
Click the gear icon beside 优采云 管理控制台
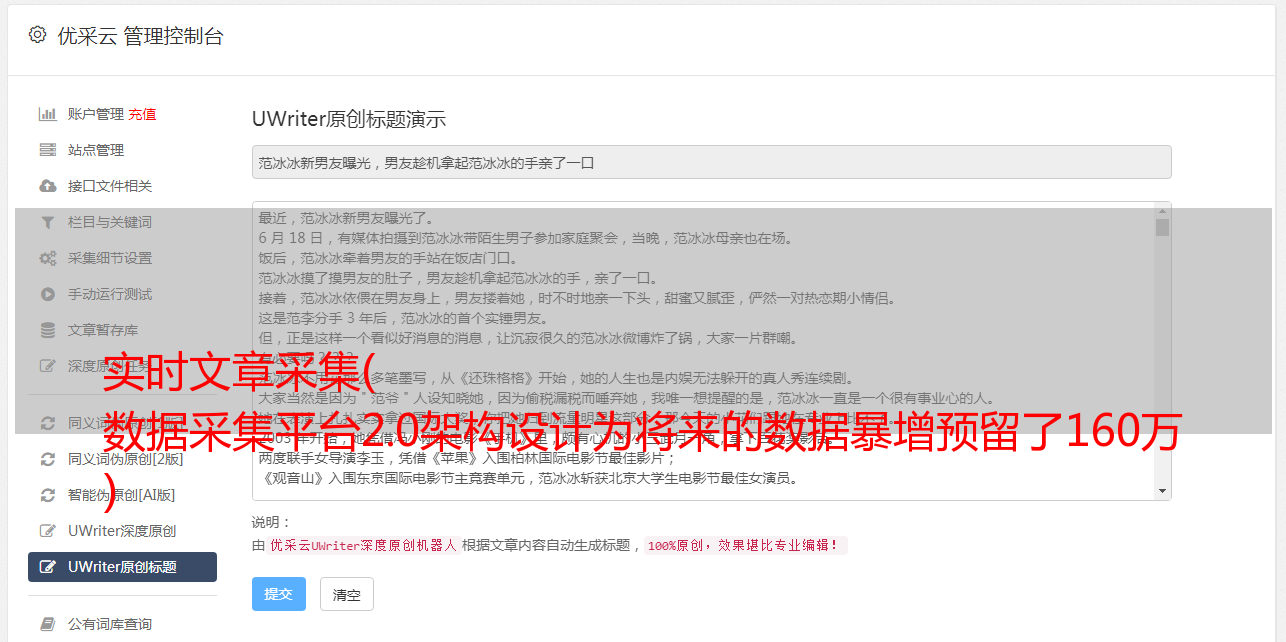coord(37,35)
